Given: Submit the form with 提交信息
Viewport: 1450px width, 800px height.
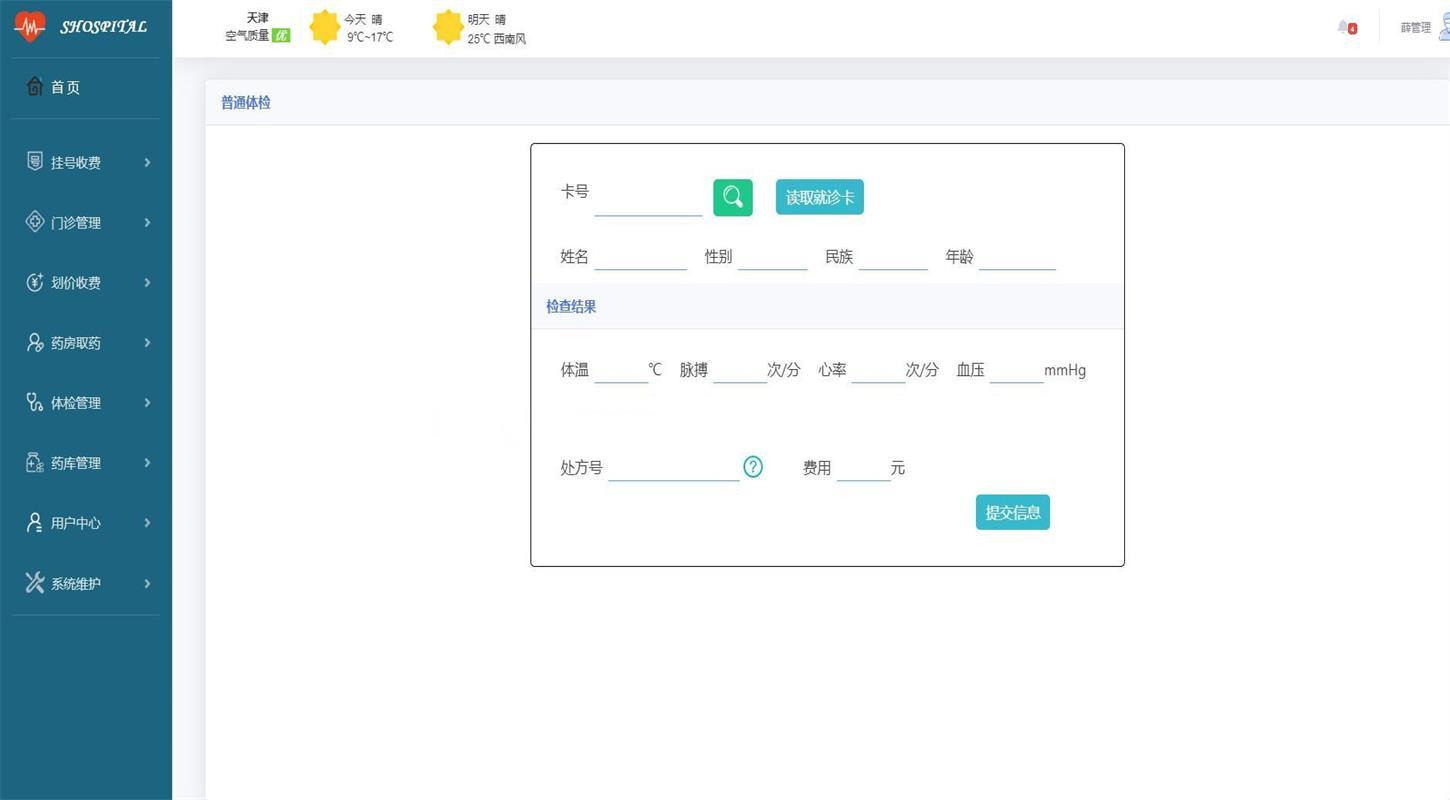Looking at the screenshot, I should point(1012,512).
